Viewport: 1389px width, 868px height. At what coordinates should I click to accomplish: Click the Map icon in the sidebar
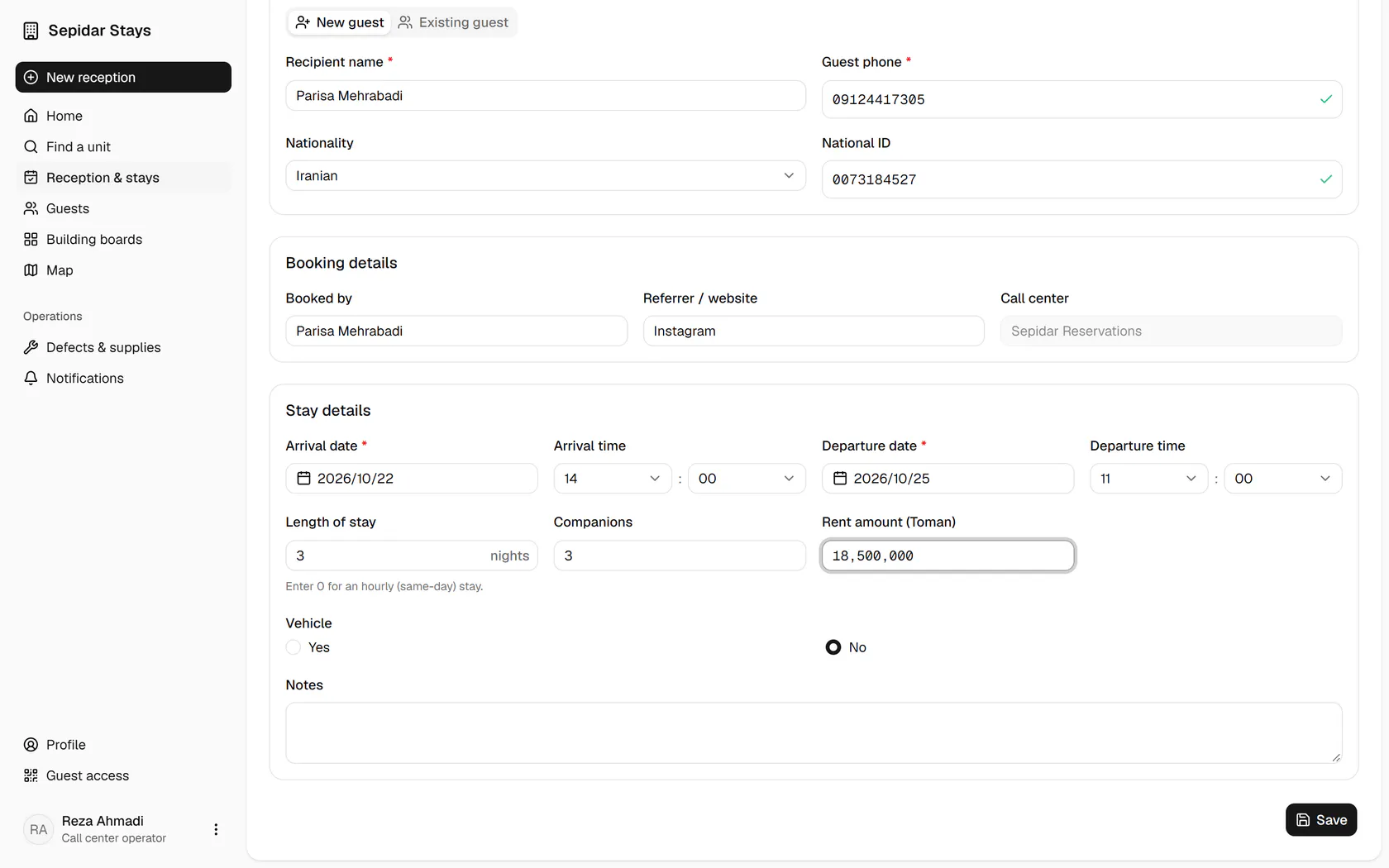[x=31, y=270]
